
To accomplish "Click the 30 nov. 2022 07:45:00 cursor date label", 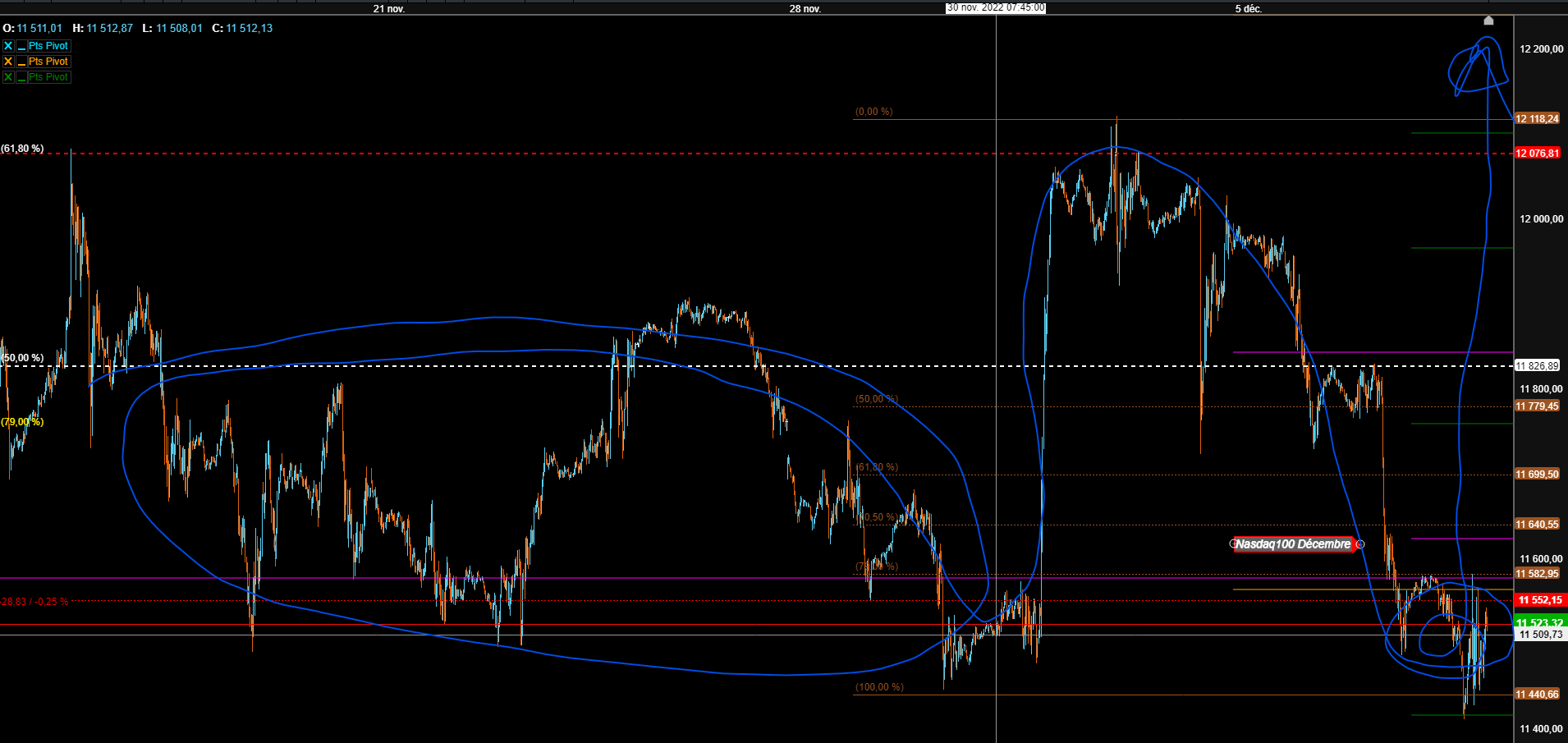I will tap(996, 7).
